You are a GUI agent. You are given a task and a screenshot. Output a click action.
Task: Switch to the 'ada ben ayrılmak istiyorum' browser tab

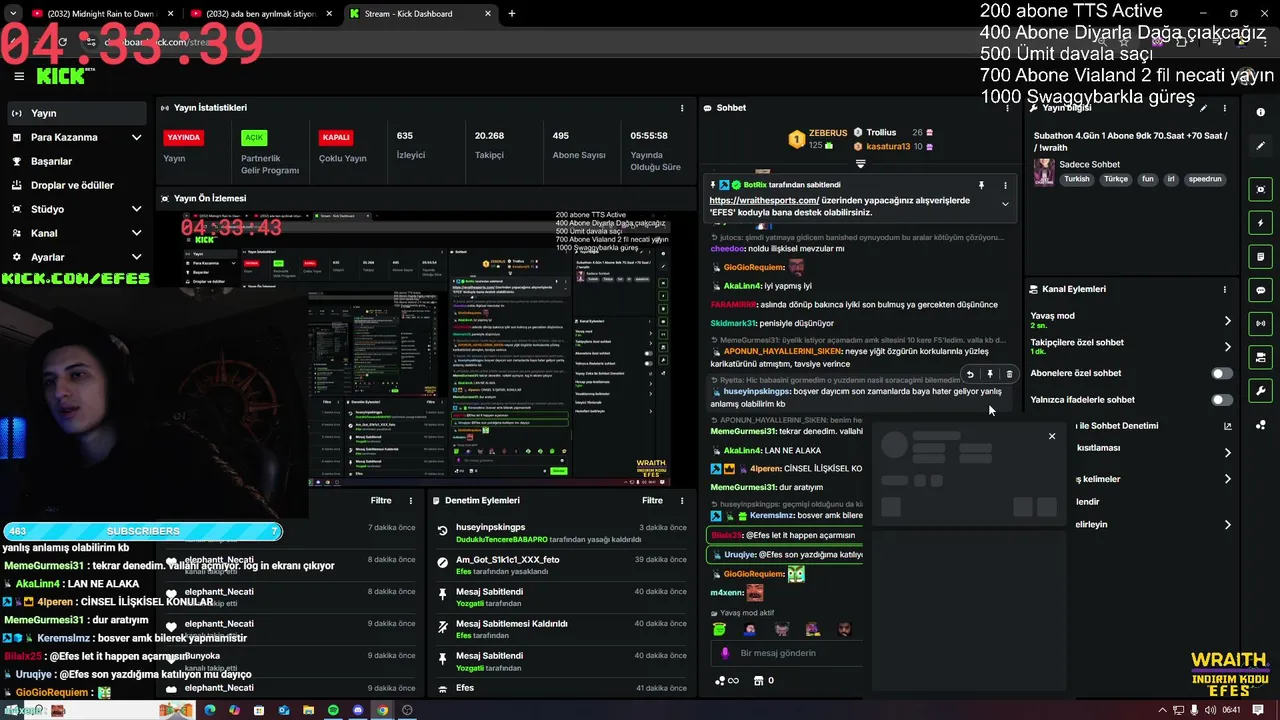point(260,14)
